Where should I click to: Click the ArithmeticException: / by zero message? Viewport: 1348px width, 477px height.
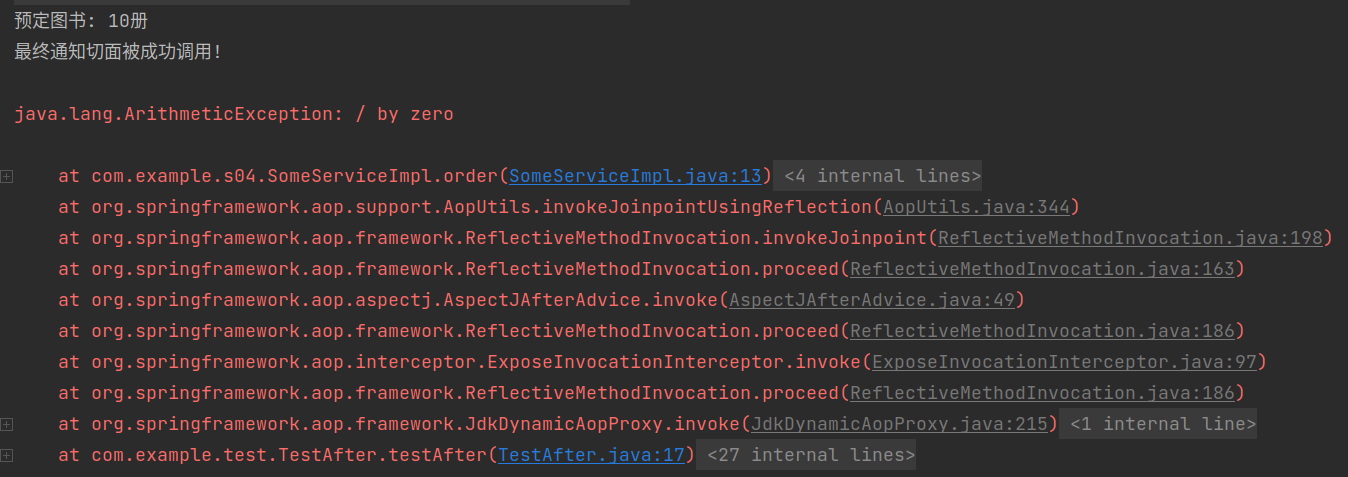(234, 114)
